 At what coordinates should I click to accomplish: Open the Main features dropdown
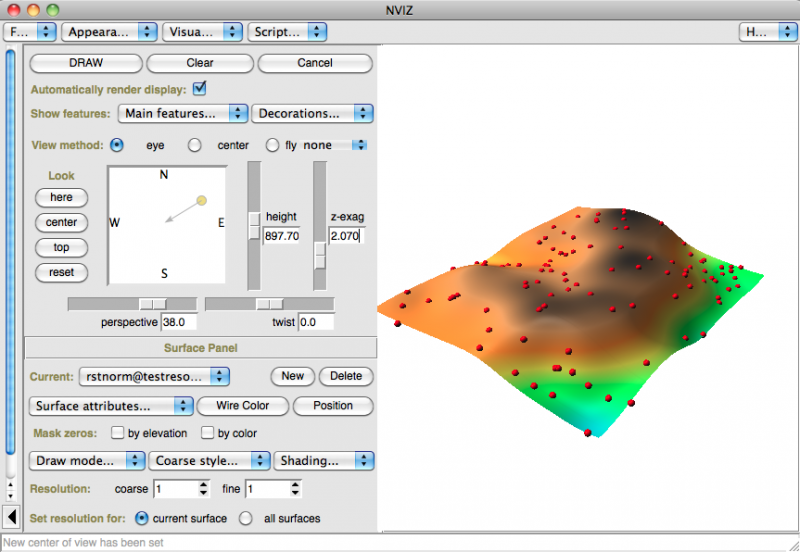[182, 113]
